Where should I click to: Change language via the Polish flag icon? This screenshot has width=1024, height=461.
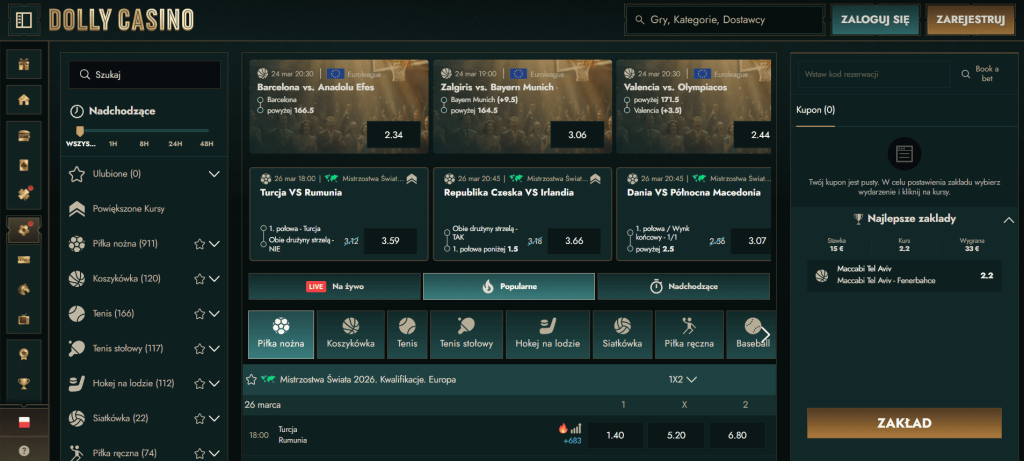tap(24, 422)
